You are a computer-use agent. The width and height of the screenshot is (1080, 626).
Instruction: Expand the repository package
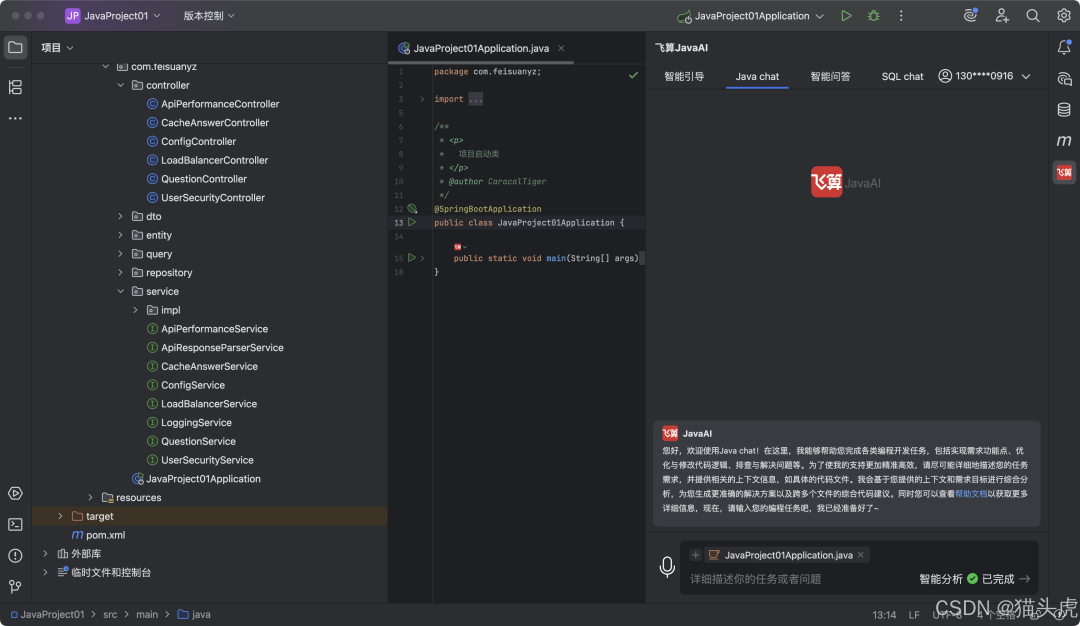(x=121, y=273)
